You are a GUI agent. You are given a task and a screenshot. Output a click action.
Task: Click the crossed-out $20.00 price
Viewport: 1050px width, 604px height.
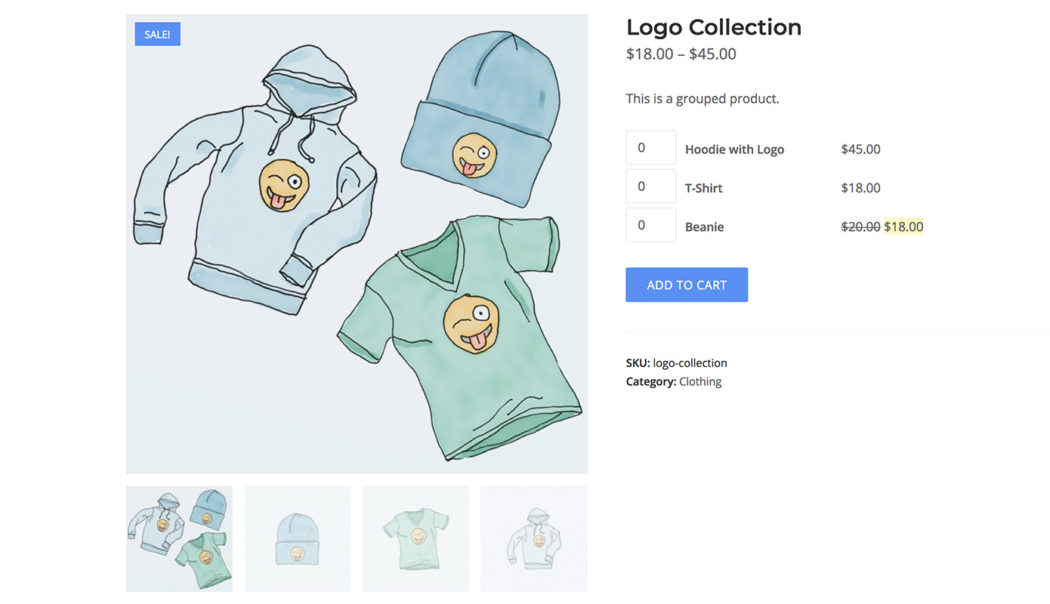pos(861,226)
